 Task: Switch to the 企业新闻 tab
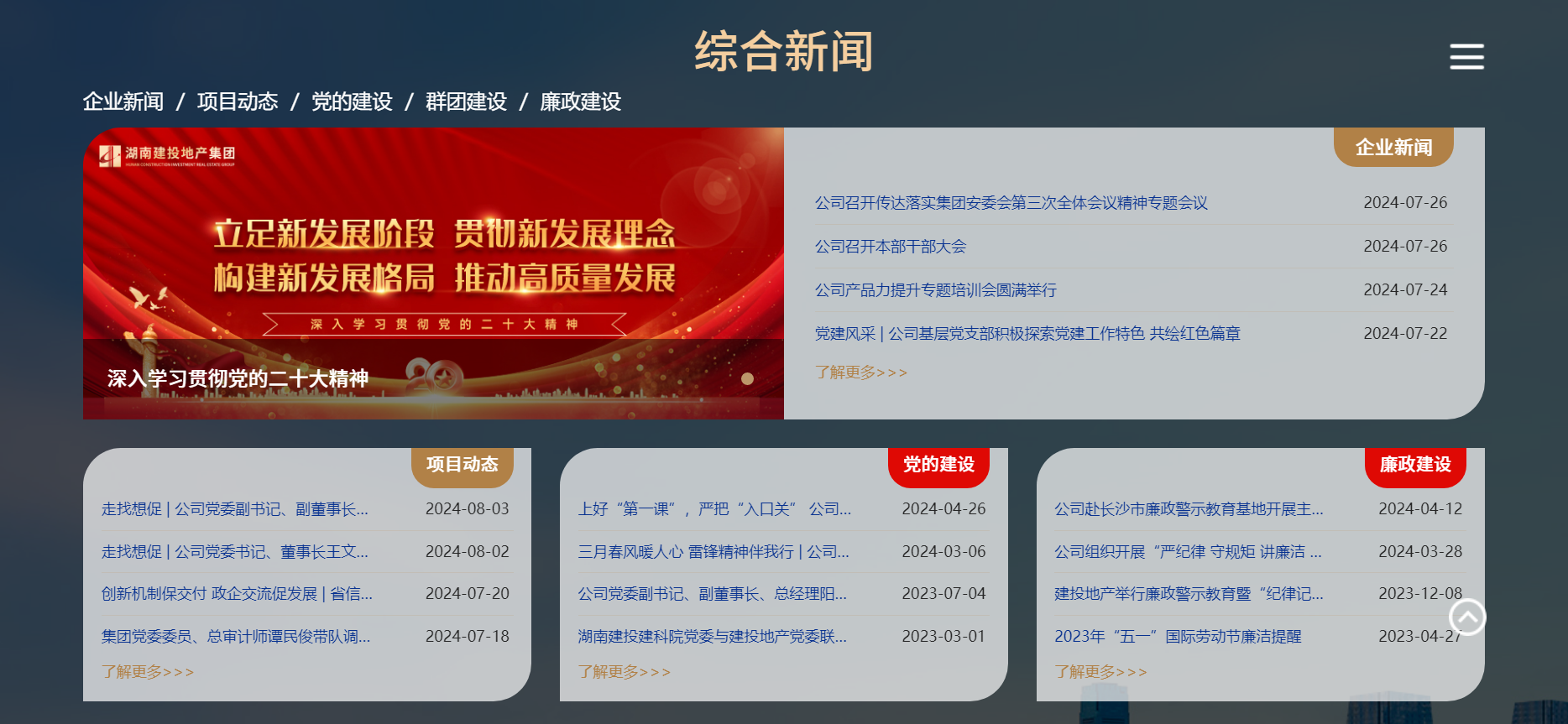pos(123,102)
